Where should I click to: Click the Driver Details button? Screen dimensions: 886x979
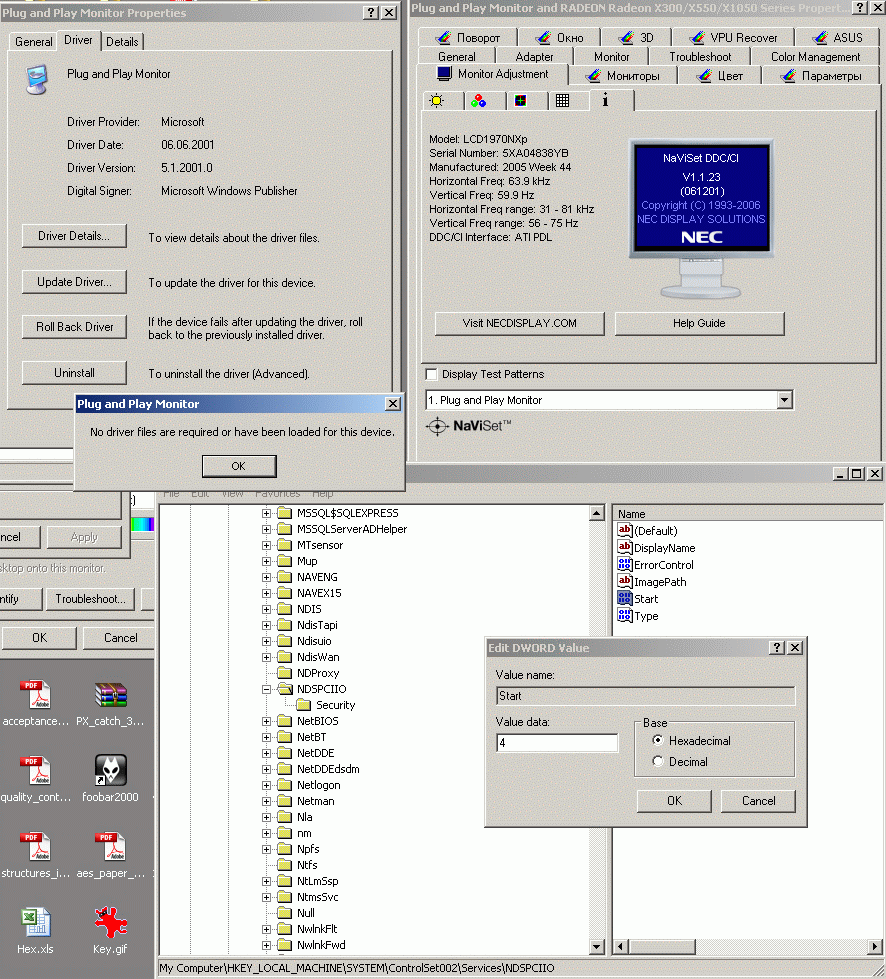click(x=74, y=236)
